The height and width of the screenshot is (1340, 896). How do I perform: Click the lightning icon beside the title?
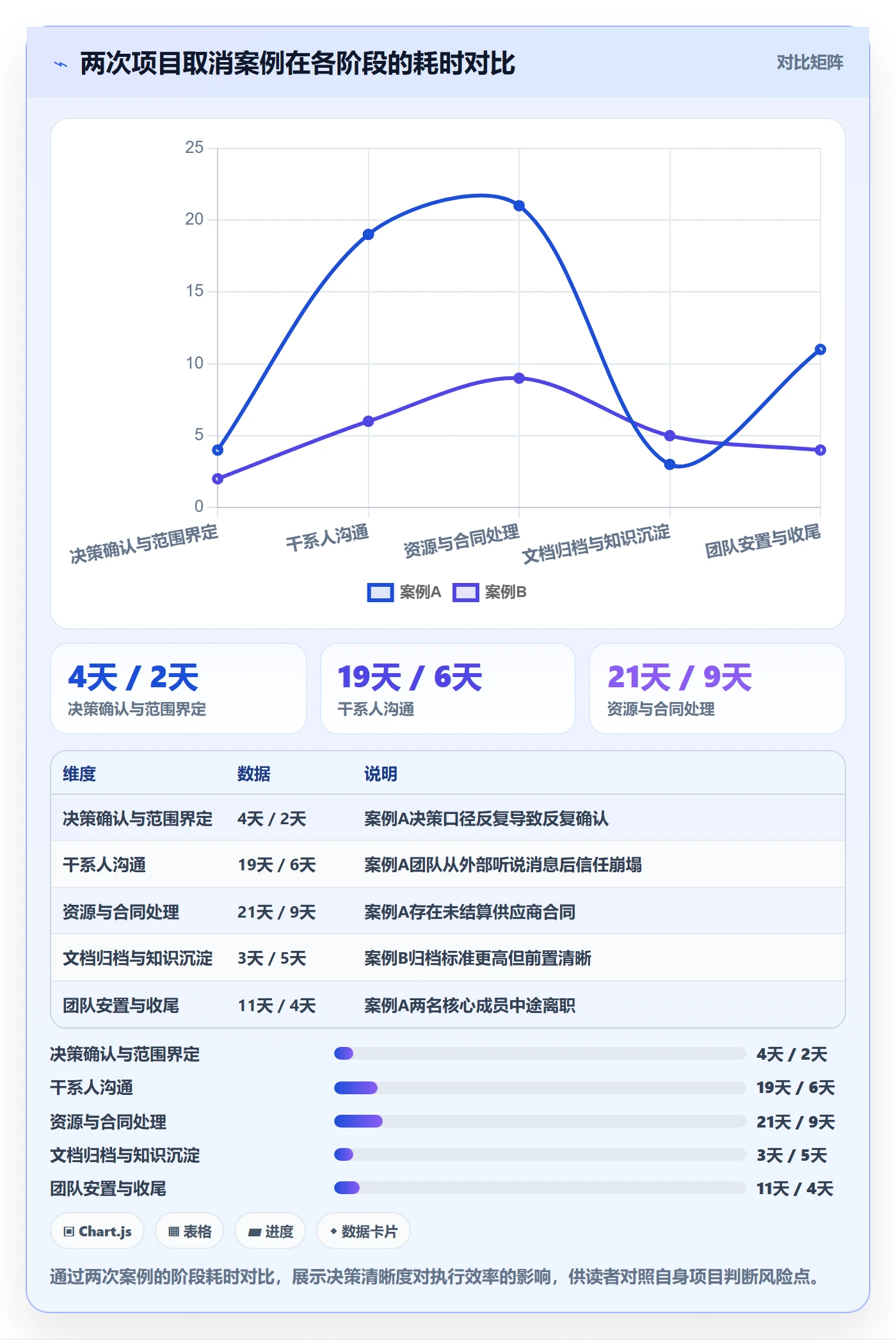point(61,64)
